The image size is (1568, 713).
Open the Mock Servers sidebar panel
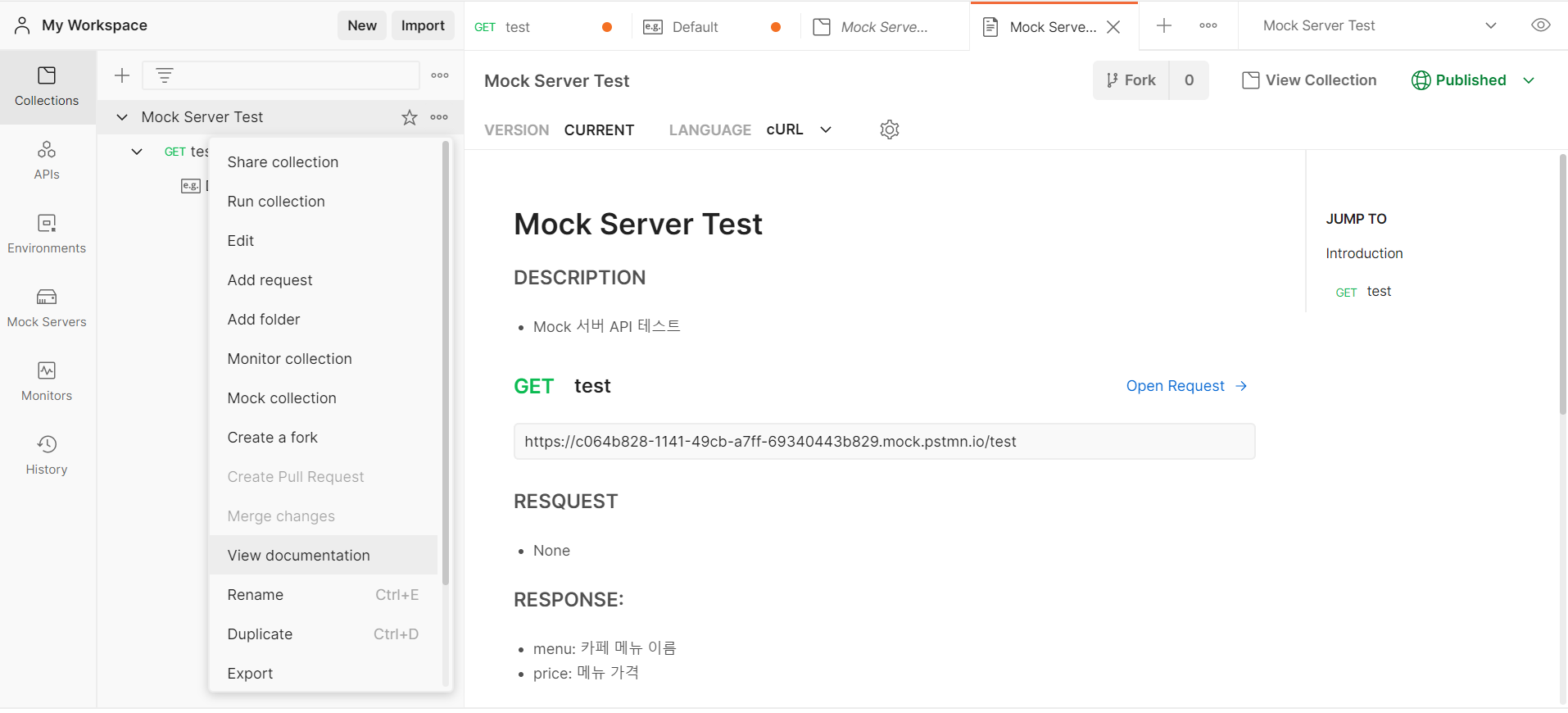47,308
